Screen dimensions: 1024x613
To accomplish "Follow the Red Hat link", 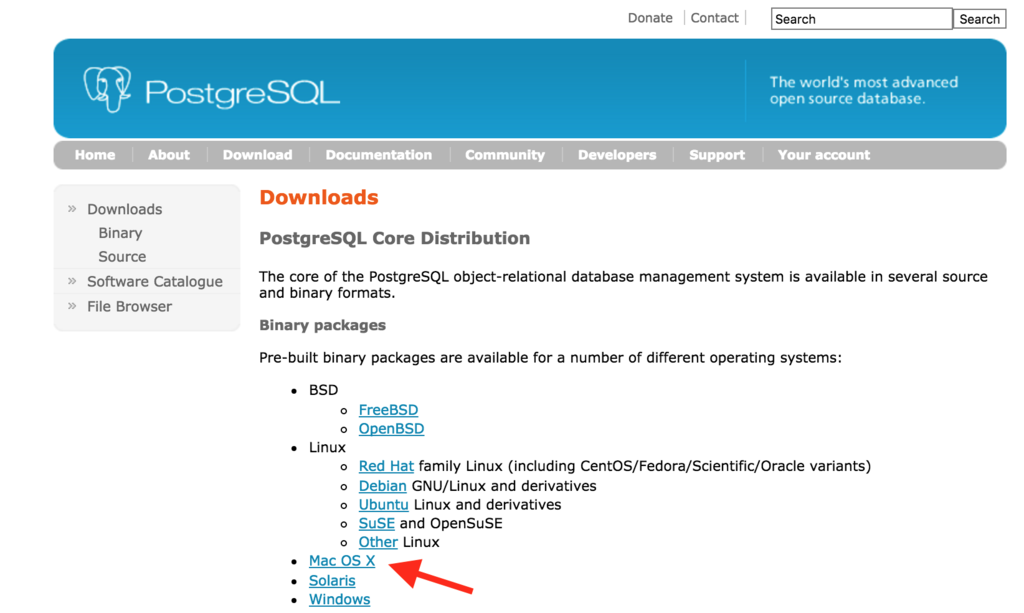I will coord(386,466).
